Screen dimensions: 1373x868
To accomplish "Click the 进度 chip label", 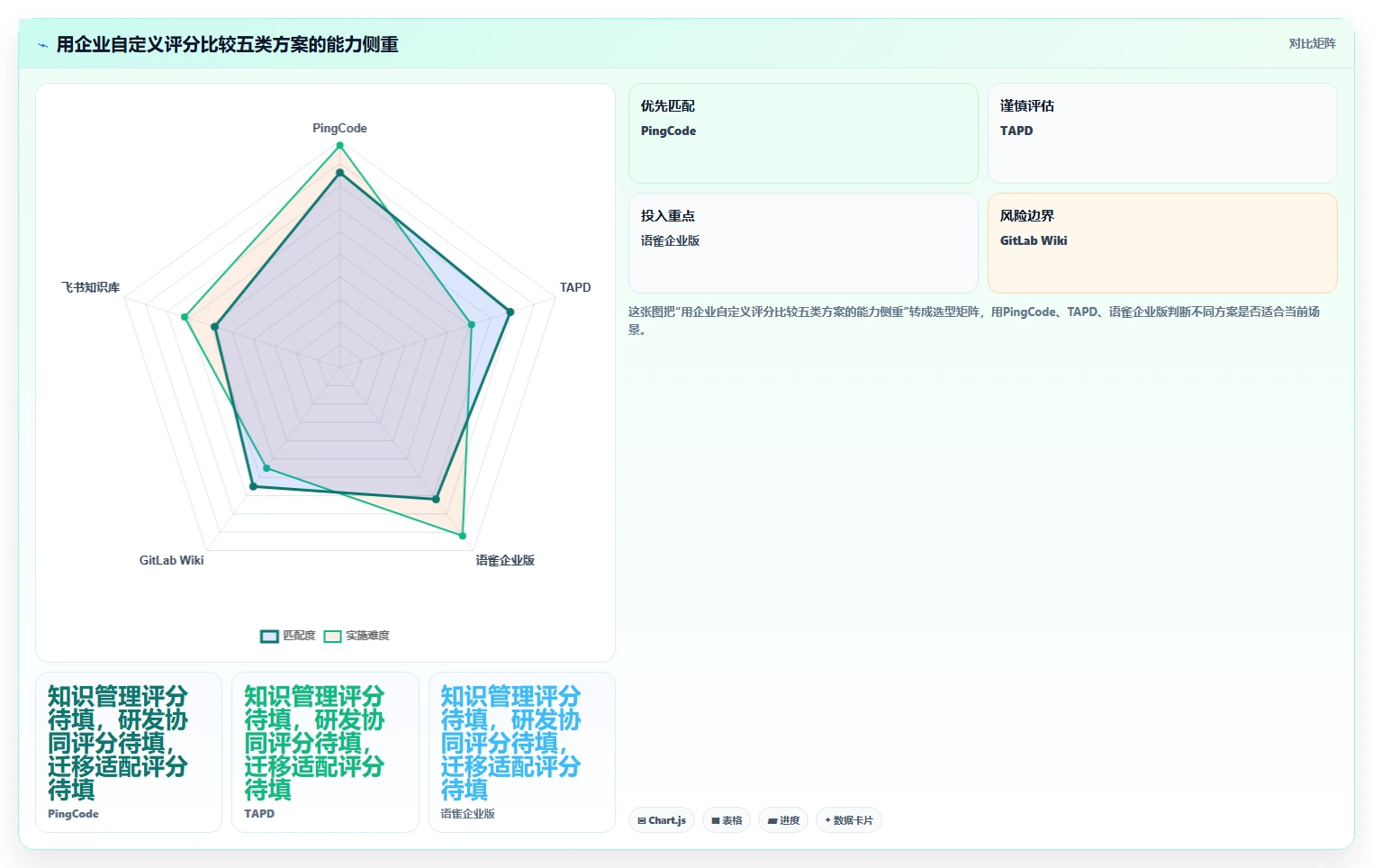I will [790, 820].
